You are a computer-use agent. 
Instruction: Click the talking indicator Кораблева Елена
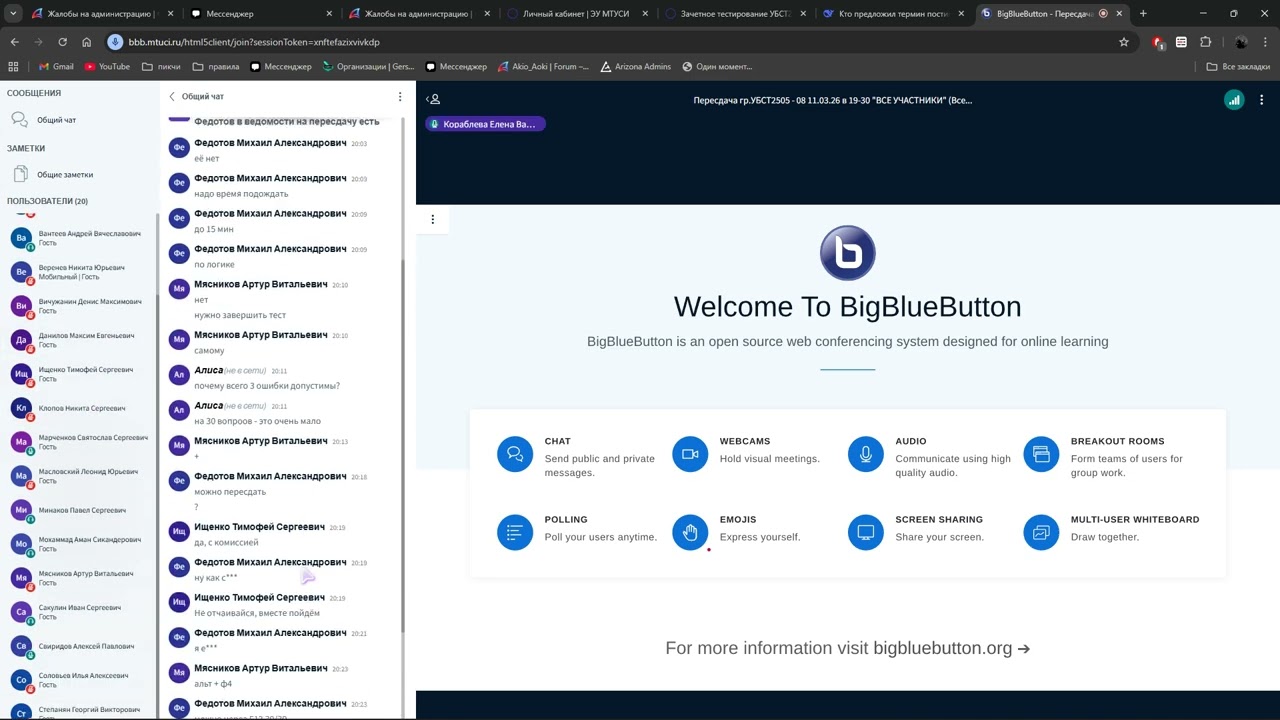(x=485, y=124)
